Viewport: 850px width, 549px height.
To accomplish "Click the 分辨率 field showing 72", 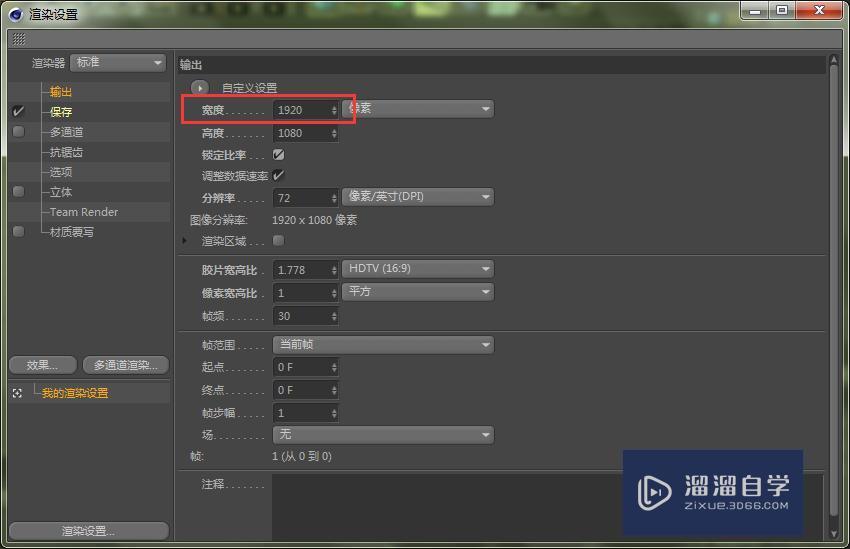I will click(x=301, y=198).
